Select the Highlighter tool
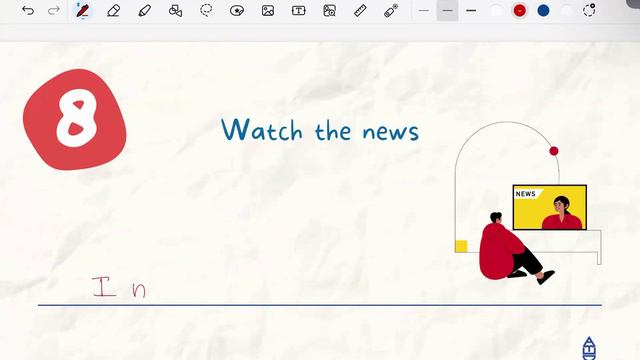Screen dimensions: 640x360 (144, 11)
